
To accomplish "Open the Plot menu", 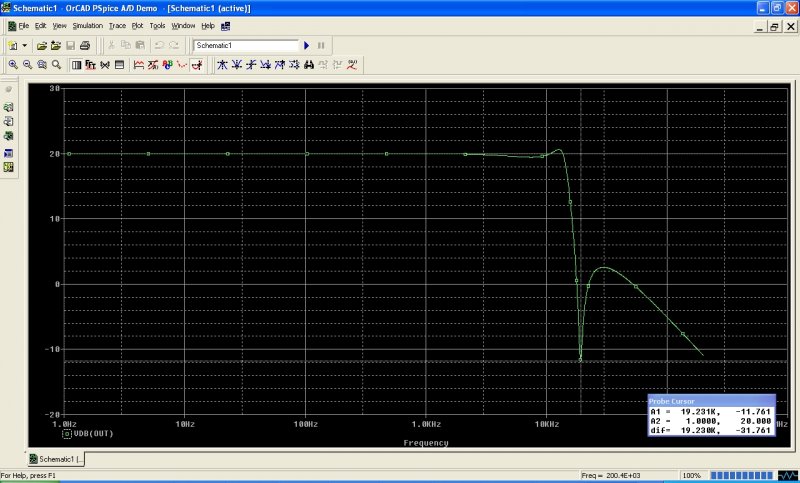I will (137, 26).
